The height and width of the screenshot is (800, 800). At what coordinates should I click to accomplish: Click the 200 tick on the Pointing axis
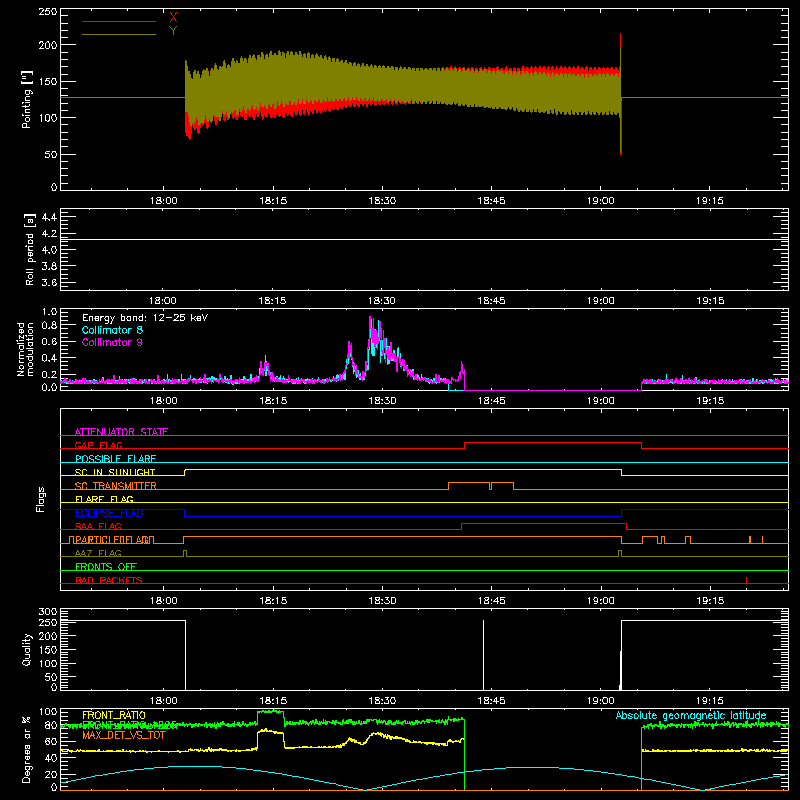pyautogui.click(x=48, y=45)
